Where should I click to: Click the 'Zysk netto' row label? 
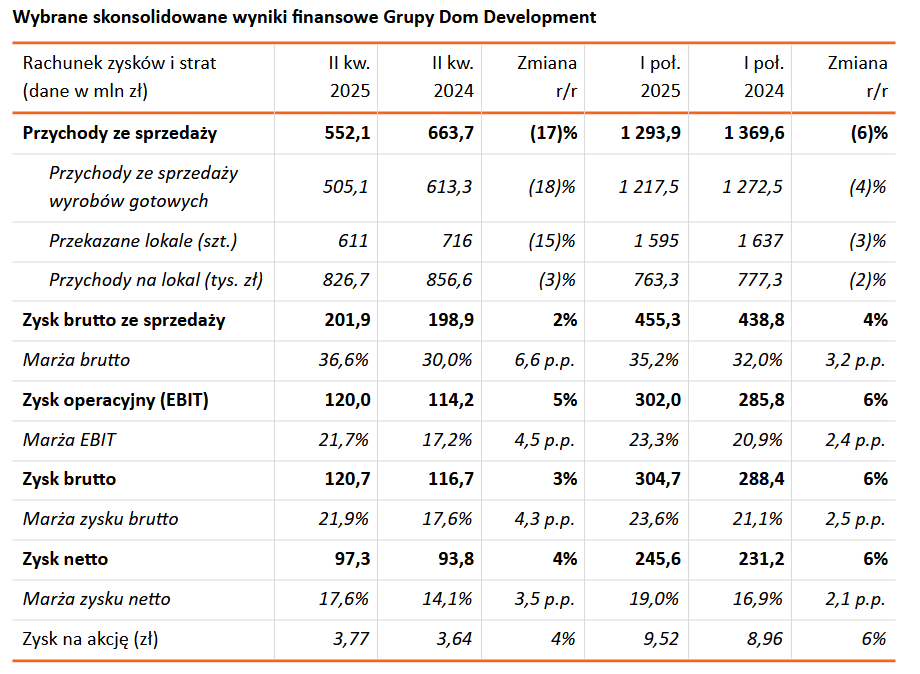(65, 559)
